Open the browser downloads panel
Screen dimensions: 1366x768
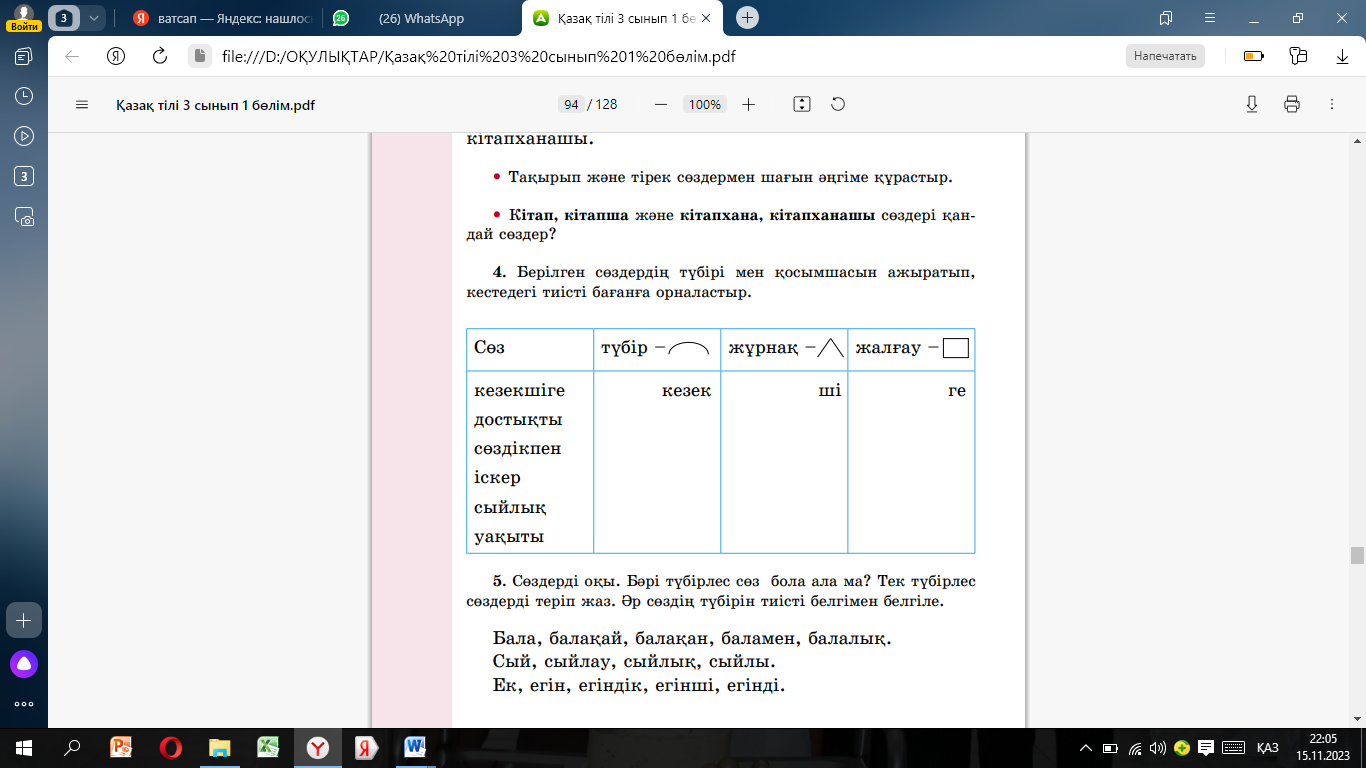pos(1342,56)
